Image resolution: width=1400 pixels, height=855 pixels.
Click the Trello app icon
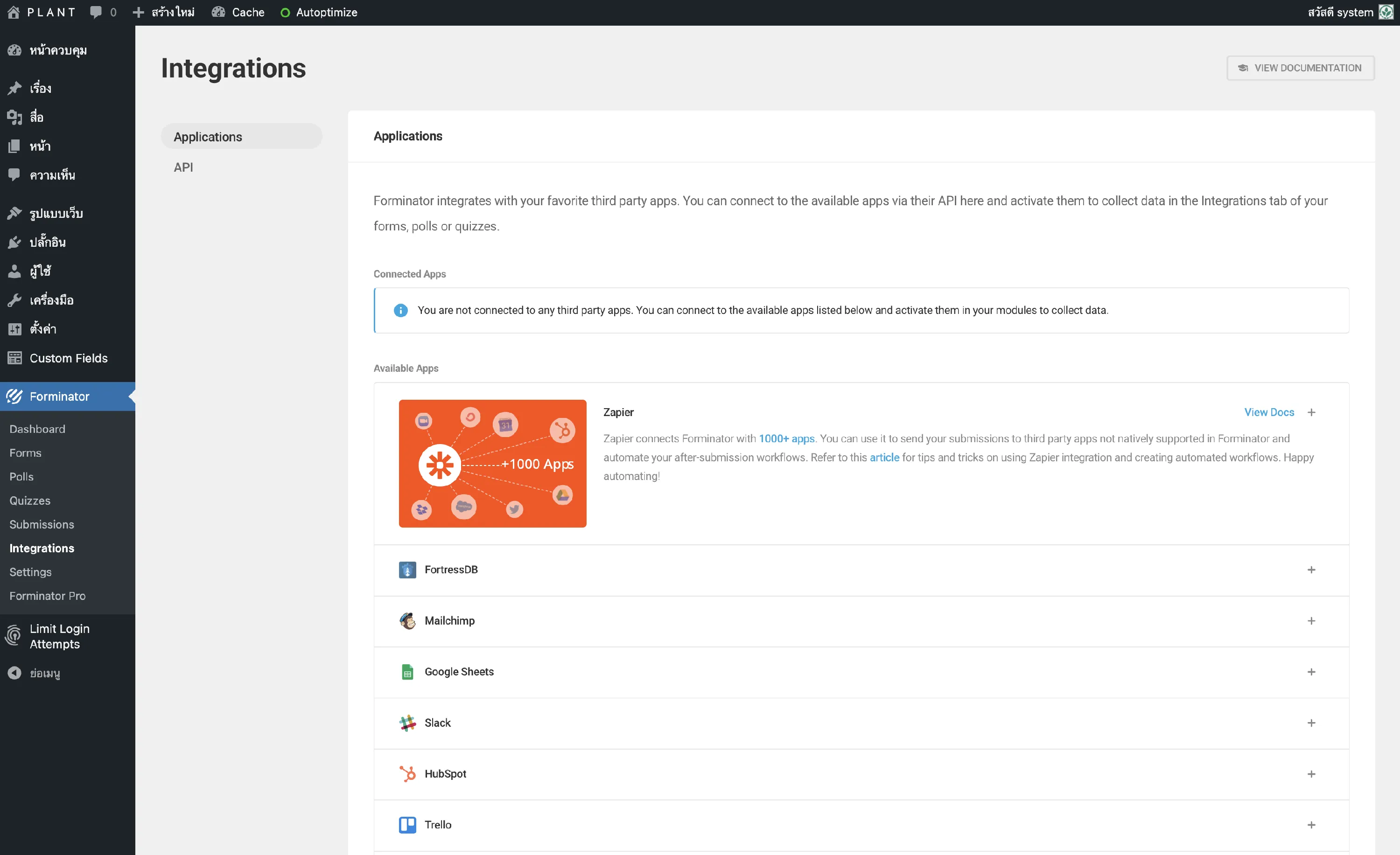pyautogui.click(x=407, y=825)
